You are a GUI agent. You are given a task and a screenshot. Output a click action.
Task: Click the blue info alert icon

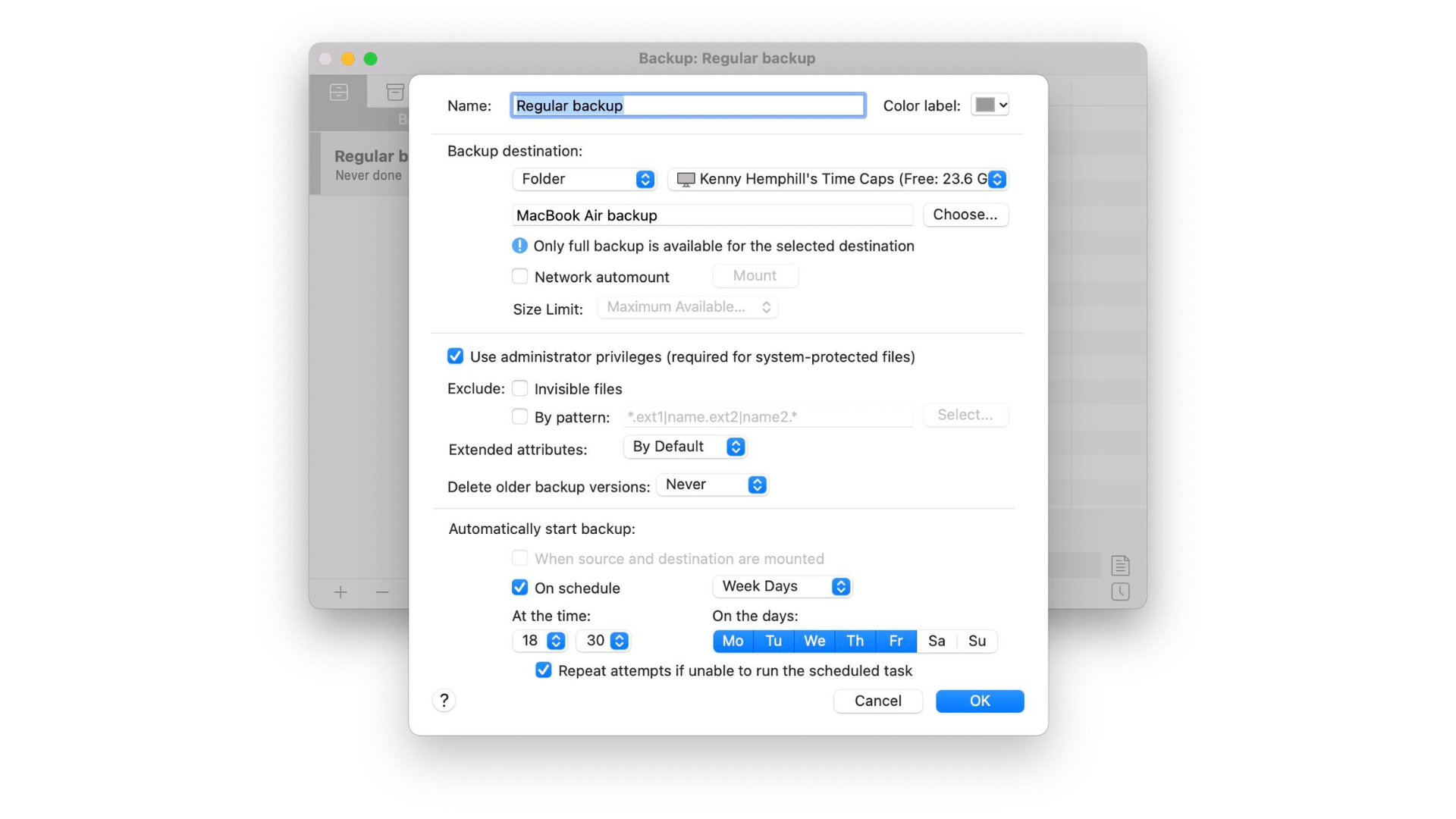point(519,246)
